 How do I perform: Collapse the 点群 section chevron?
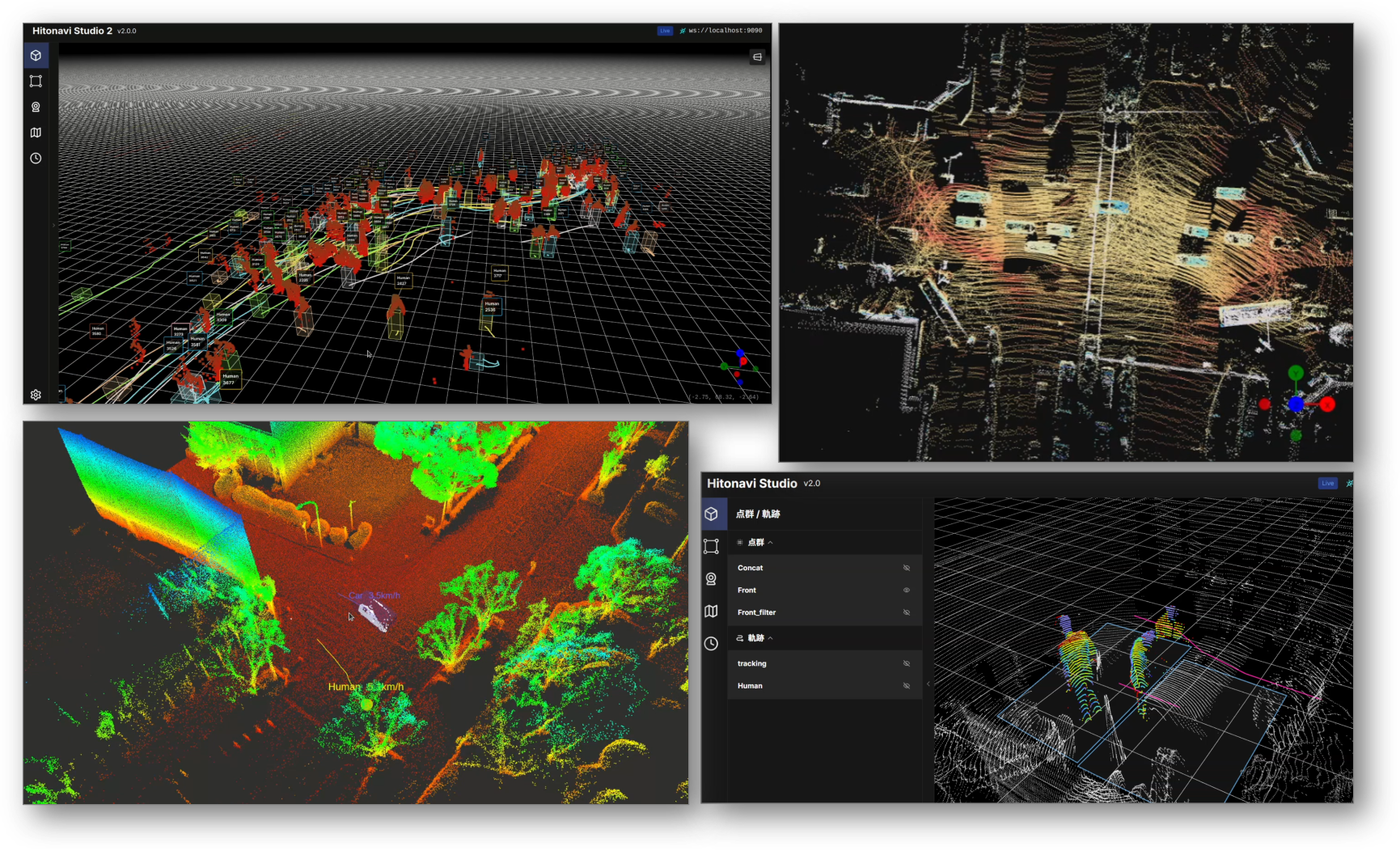(x=771, y=543)
